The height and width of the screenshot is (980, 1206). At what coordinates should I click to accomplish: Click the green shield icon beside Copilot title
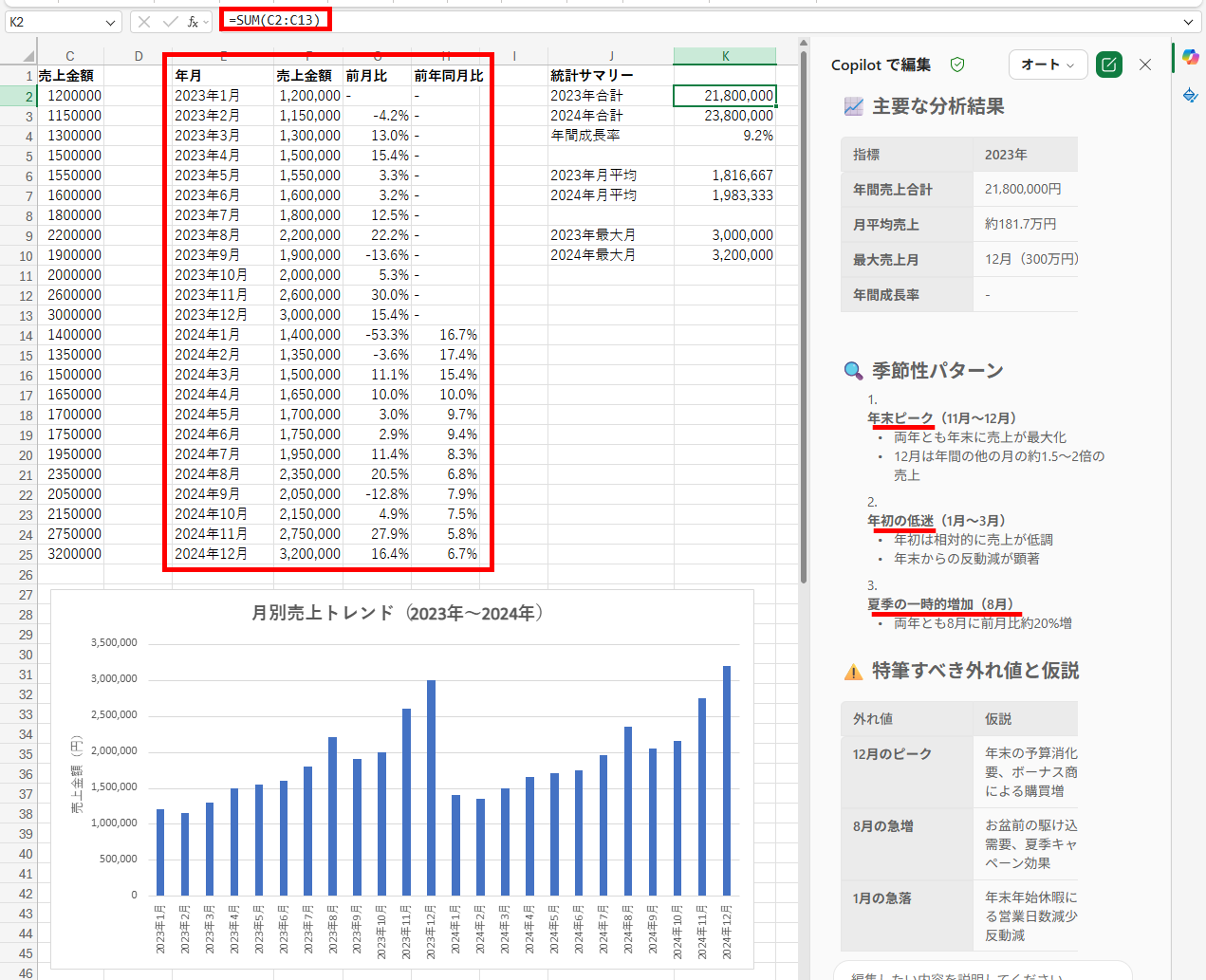tap(957, 65)
